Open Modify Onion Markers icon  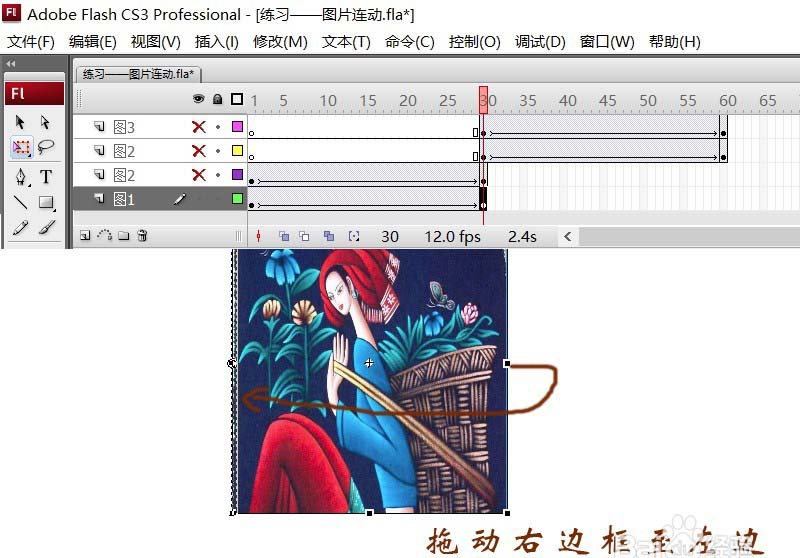[x=354, y=236]
